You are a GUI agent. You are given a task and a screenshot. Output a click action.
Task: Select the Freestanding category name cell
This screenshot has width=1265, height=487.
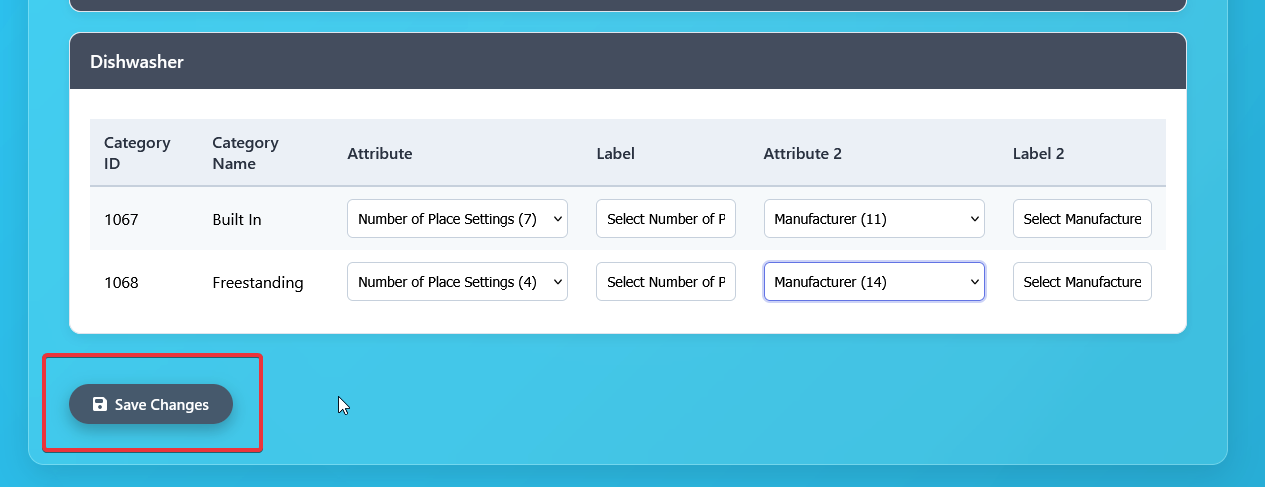pyautogui.click(x=257, y=283)
